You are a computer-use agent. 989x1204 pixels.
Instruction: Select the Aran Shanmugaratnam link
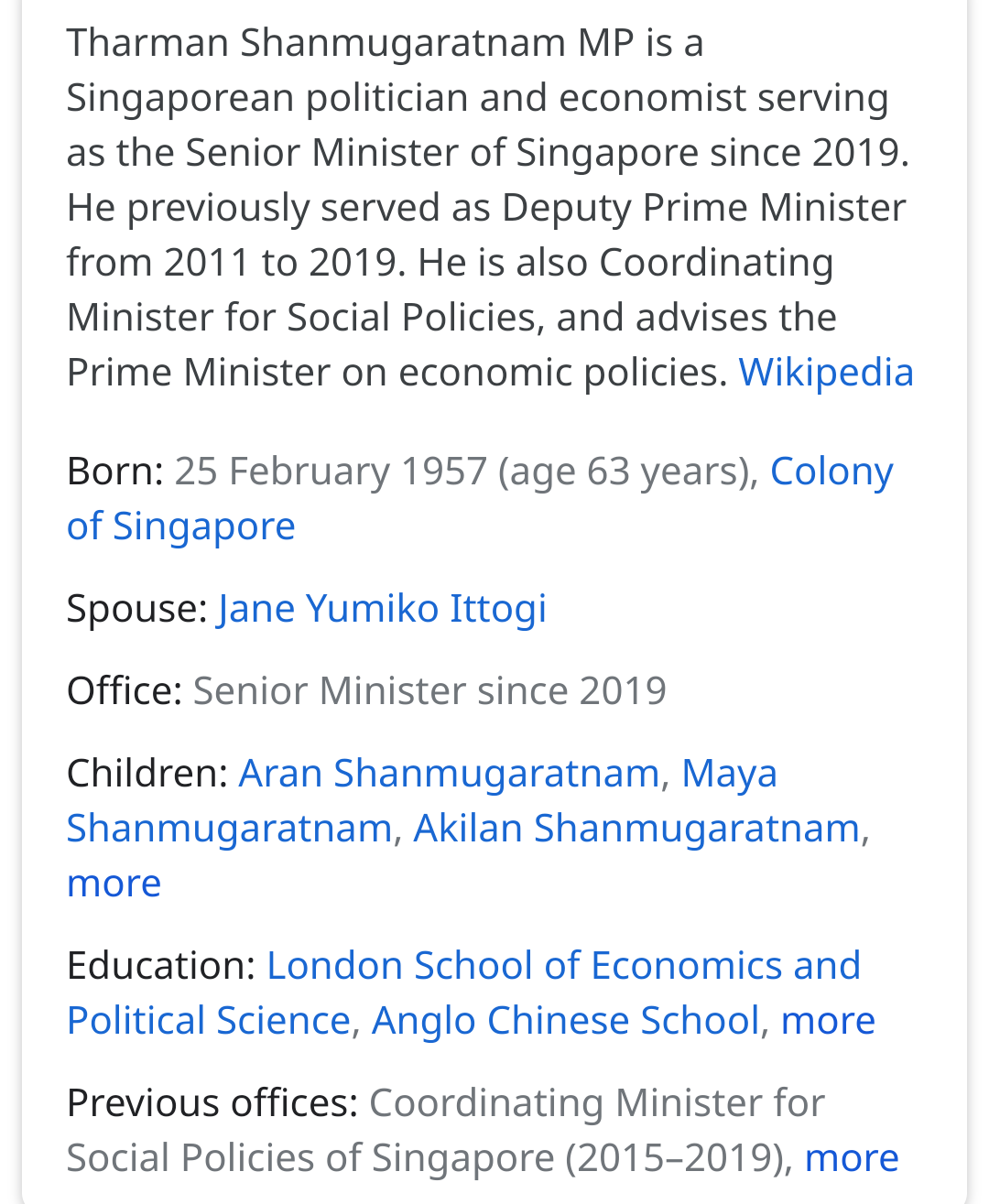click(449, 774)
